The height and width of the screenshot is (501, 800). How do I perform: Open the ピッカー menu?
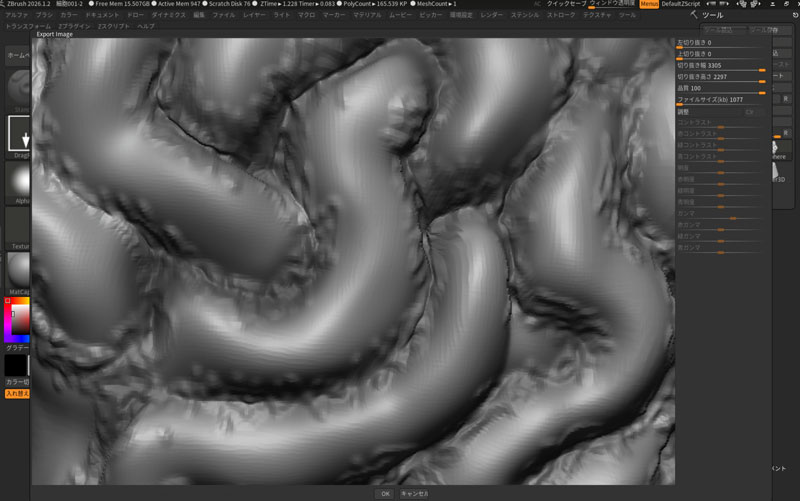(430, 15)
